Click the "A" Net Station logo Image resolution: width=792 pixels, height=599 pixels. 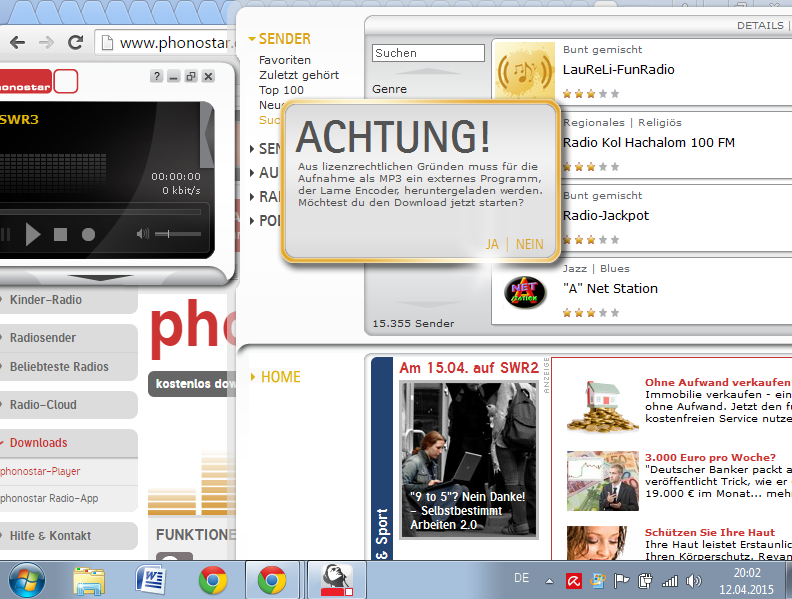pyautogui.click(x=525, y=292)
